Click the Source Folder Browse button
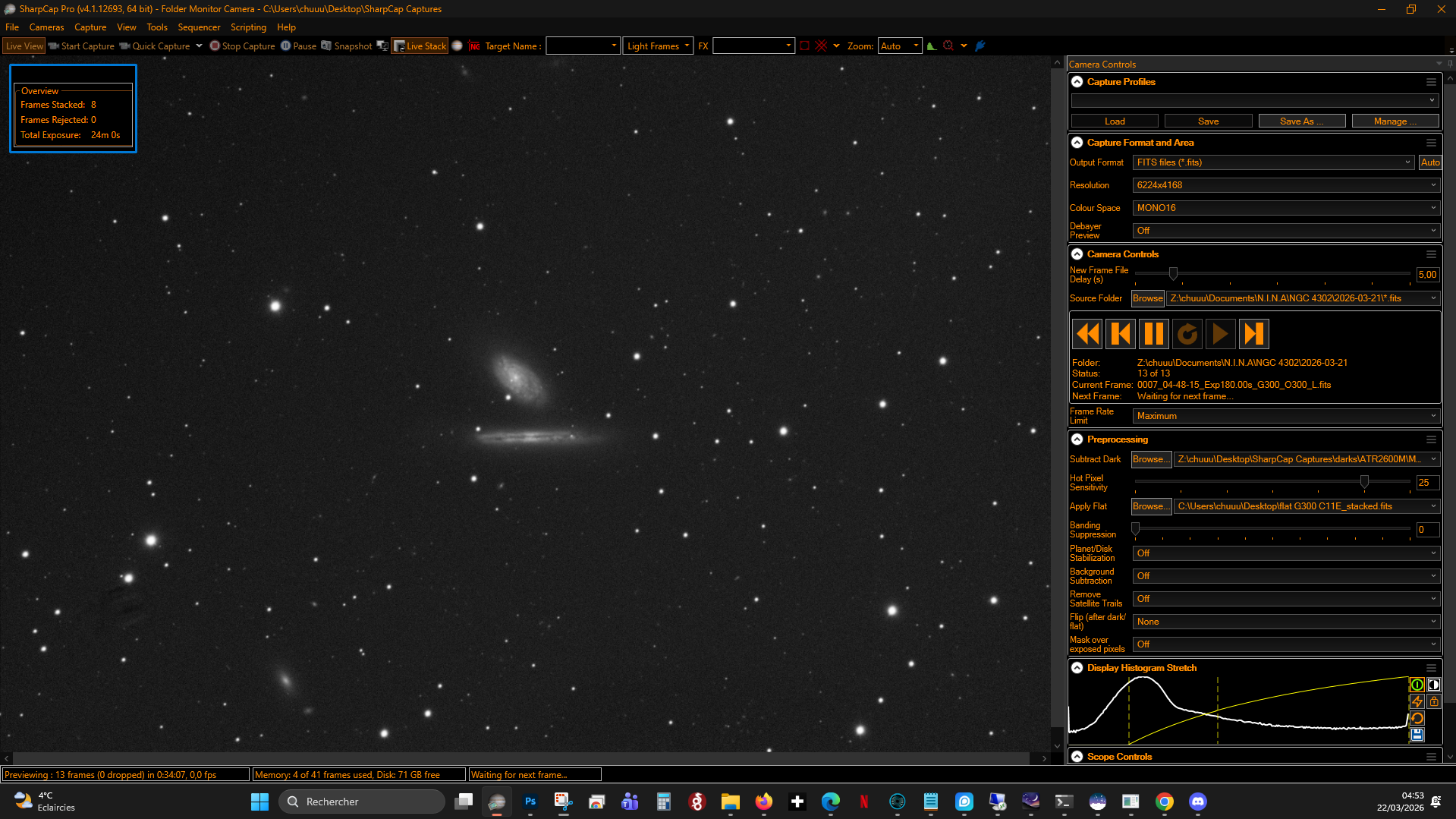1456x819 pixels. coord(1147,298)
